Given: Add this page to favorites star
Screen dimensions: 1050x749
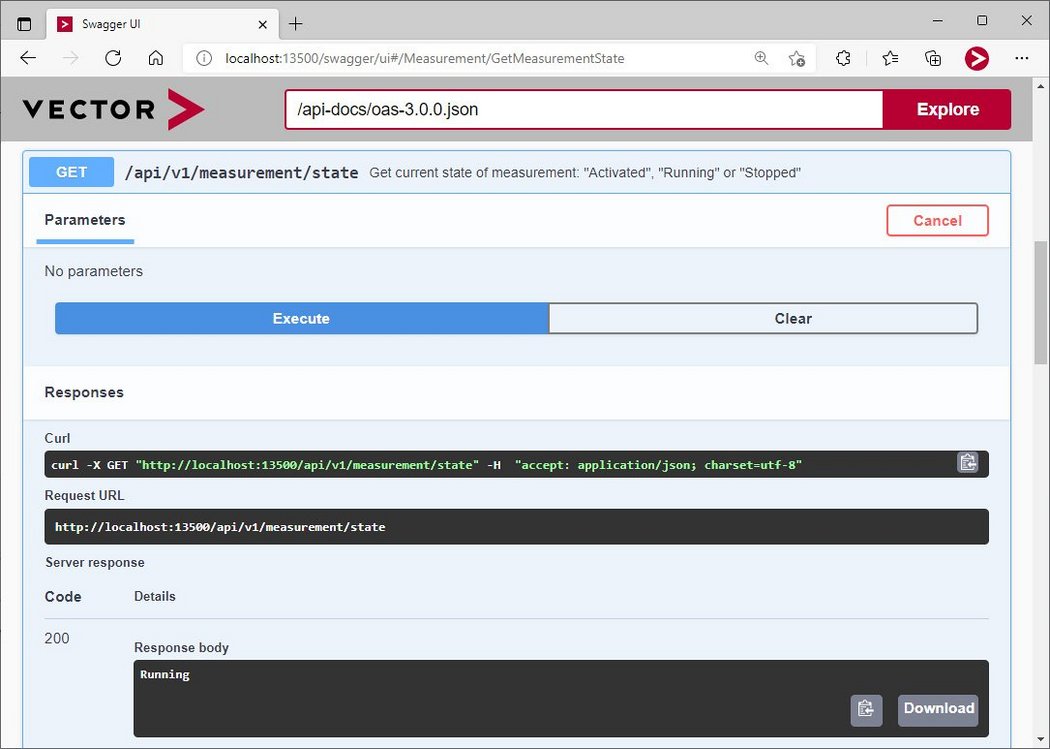Looking at the screenshot, I should [796, 58].
